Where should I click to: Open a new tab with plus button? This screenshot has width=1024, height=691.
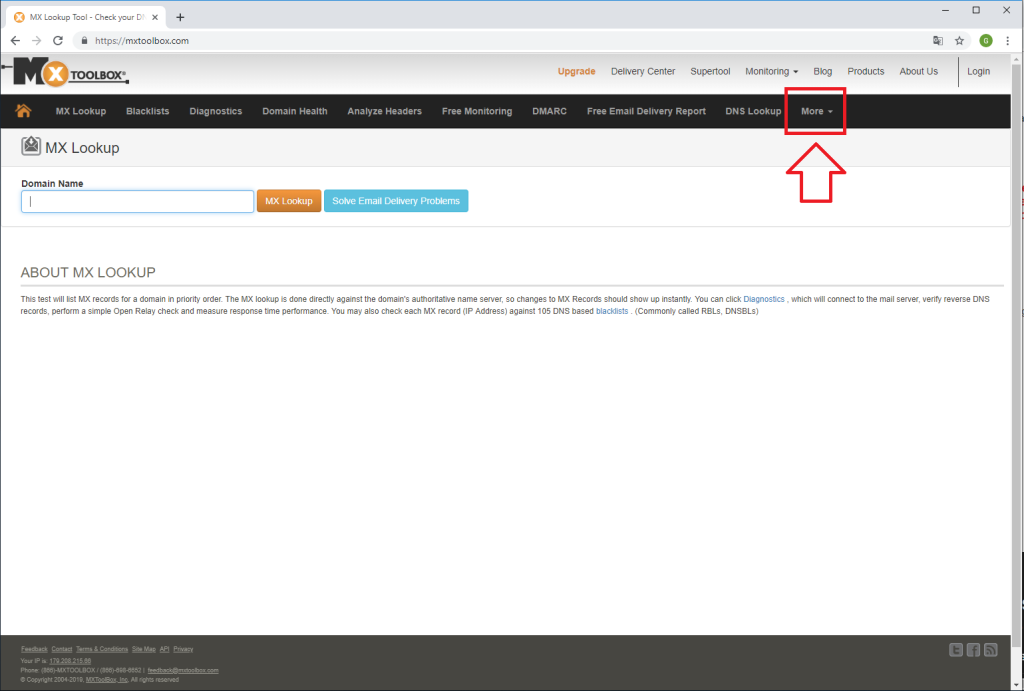coord(180,17)
